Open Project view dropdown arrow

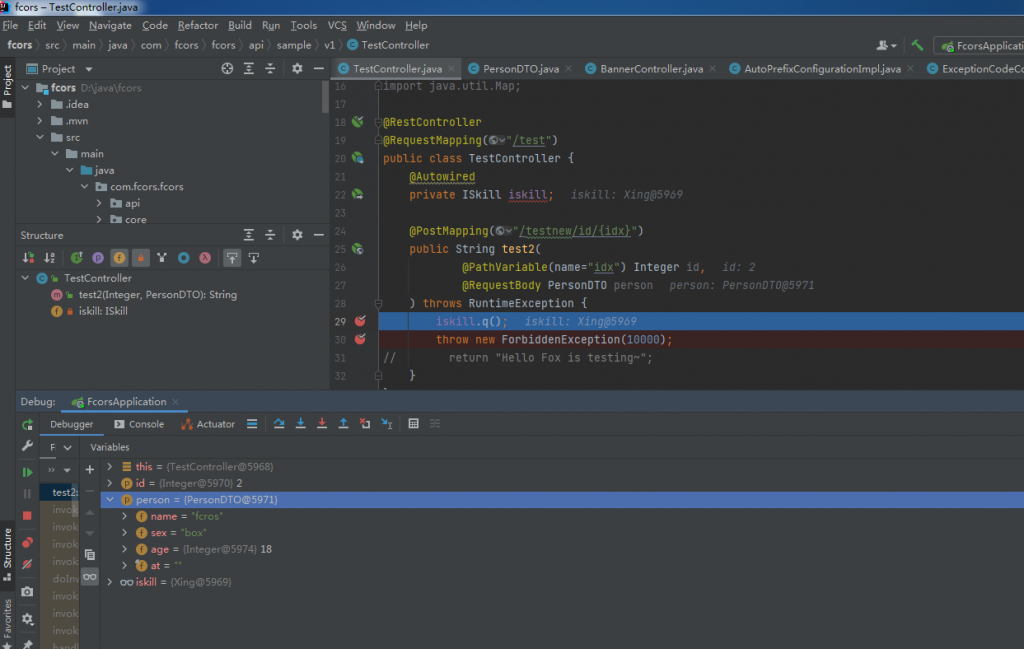click(x=89, y=69)
